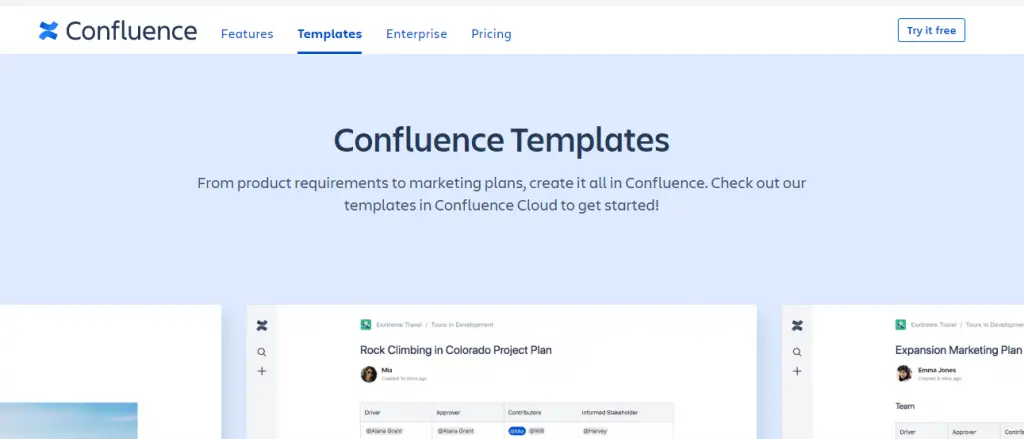Click plus icon in Expansion Marketing card sidebar
The image size is (1024, 439).
[797, 371]
